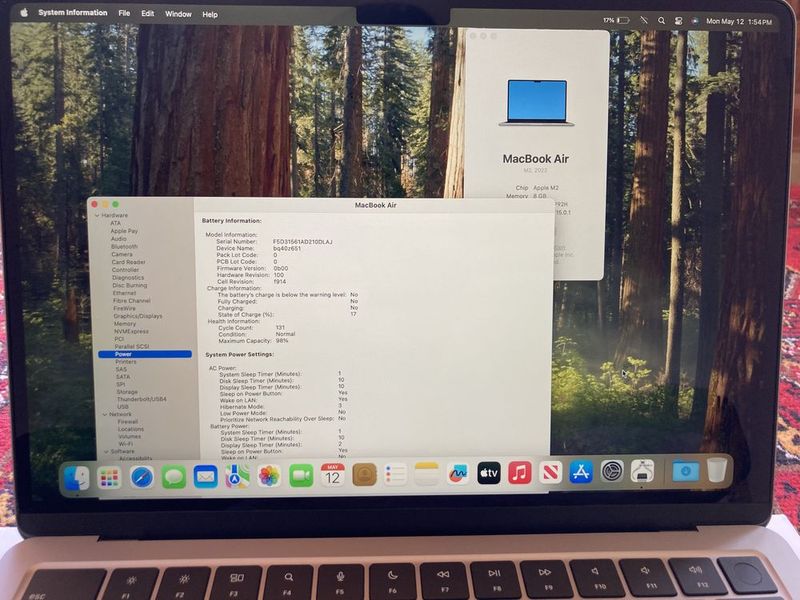
Task: Open Launchpad in the Dock
Action: coord(109,478)
